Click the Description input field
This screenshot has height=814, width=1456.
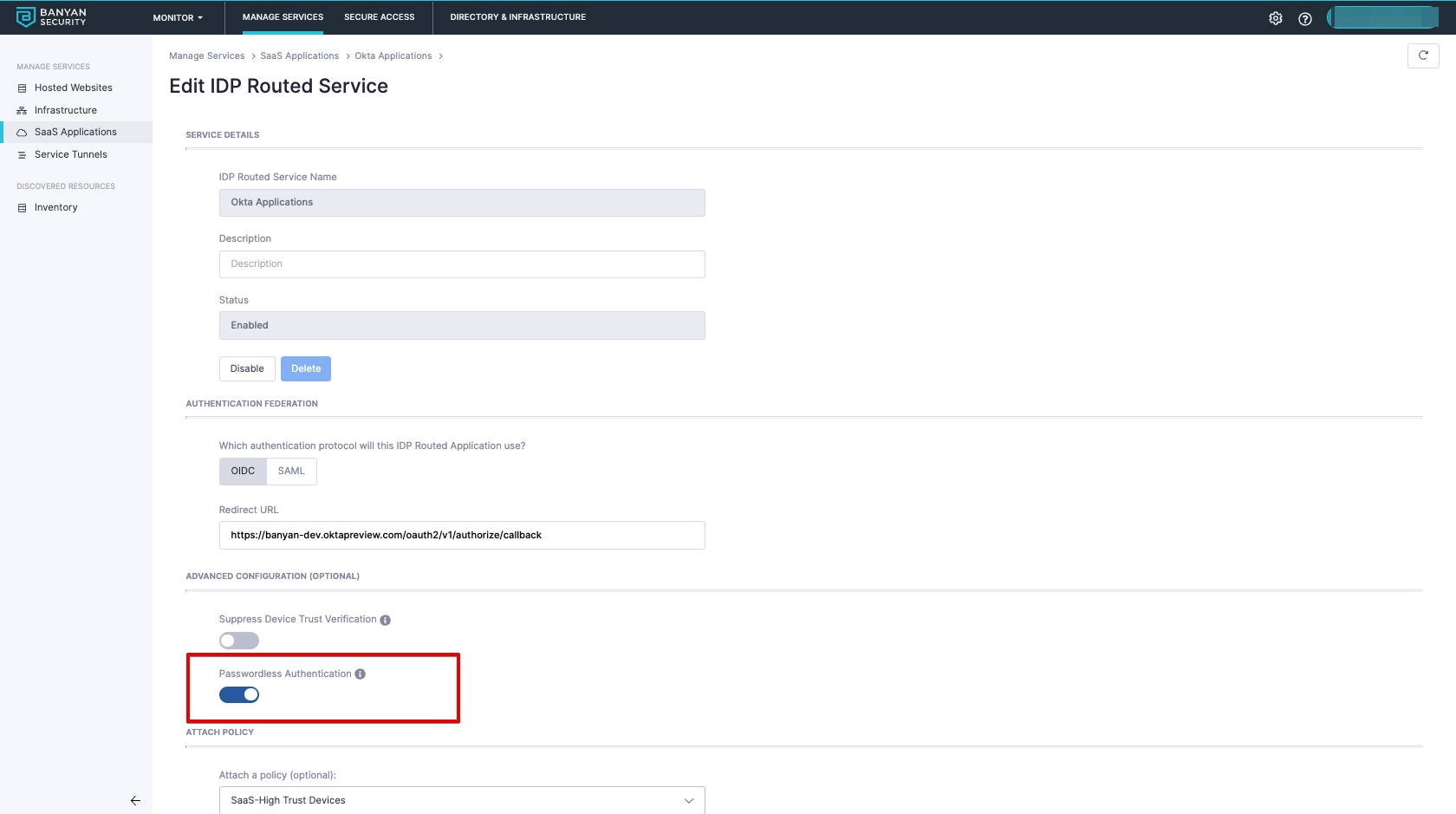[461, 264]
